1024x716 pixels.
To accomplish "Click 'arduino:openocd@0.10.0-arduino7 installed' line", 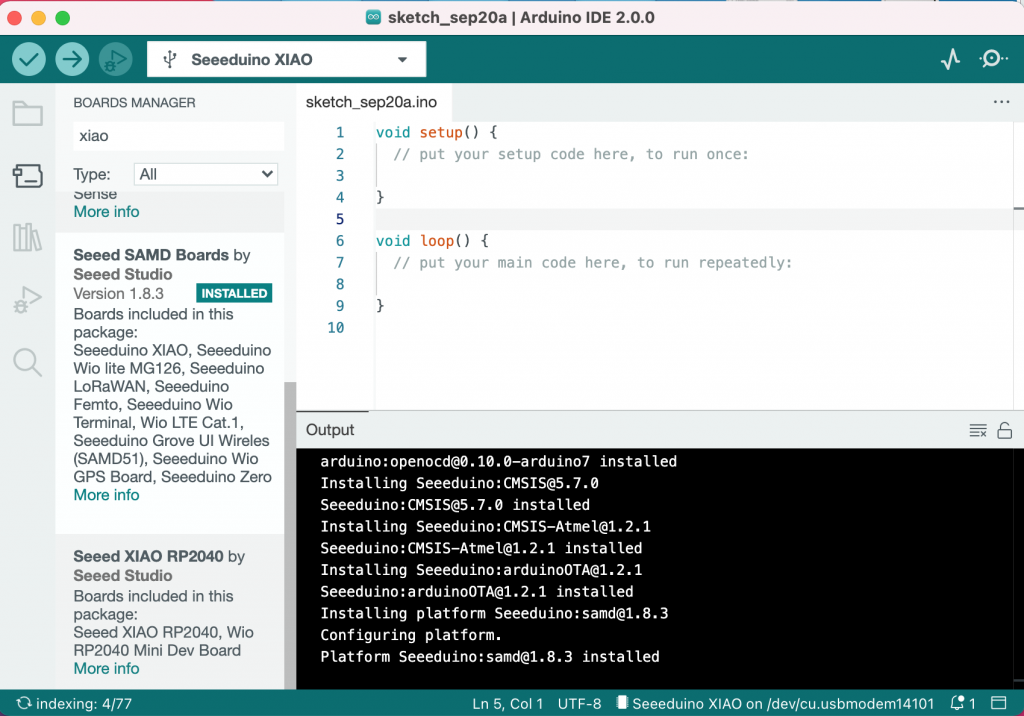I will 498,461.
